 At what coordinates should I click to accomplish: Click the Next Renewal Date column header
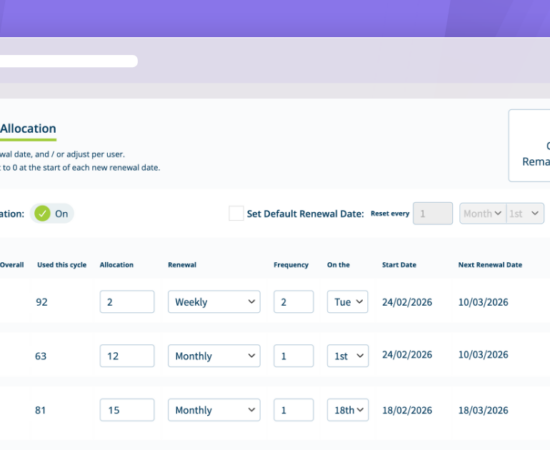pos(490,265)
